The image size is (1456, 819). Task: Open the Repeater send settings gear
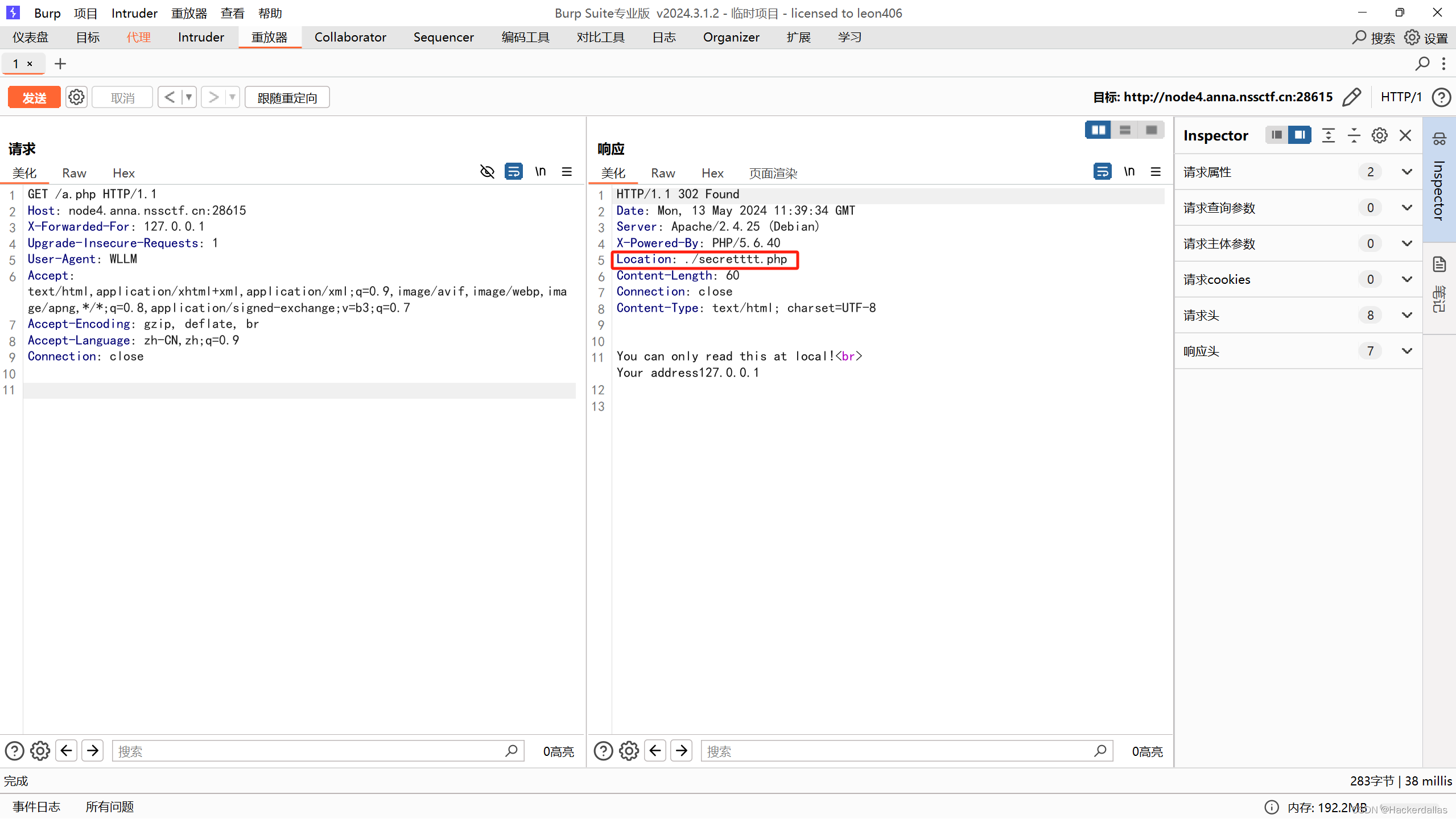76,97
